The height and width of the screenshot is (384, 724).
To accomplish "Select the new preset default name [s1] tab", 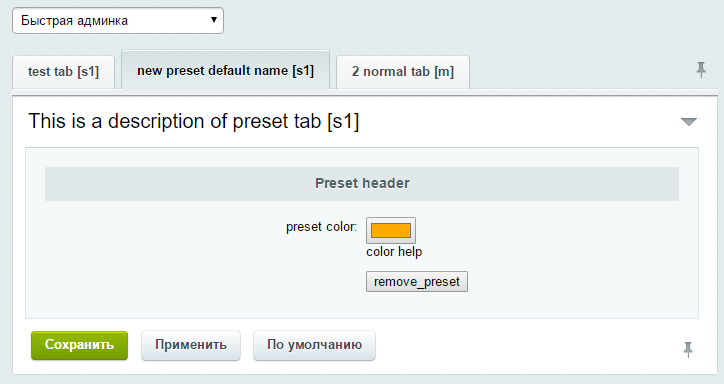I will click(225, 70).
